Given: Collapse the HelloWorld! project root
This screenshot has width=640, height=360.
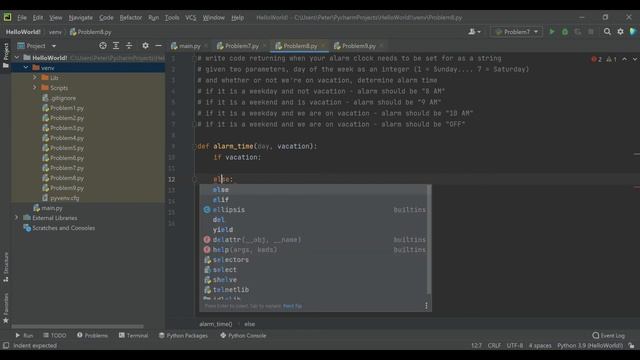Looking at the screenshot, I should point(17,58).
